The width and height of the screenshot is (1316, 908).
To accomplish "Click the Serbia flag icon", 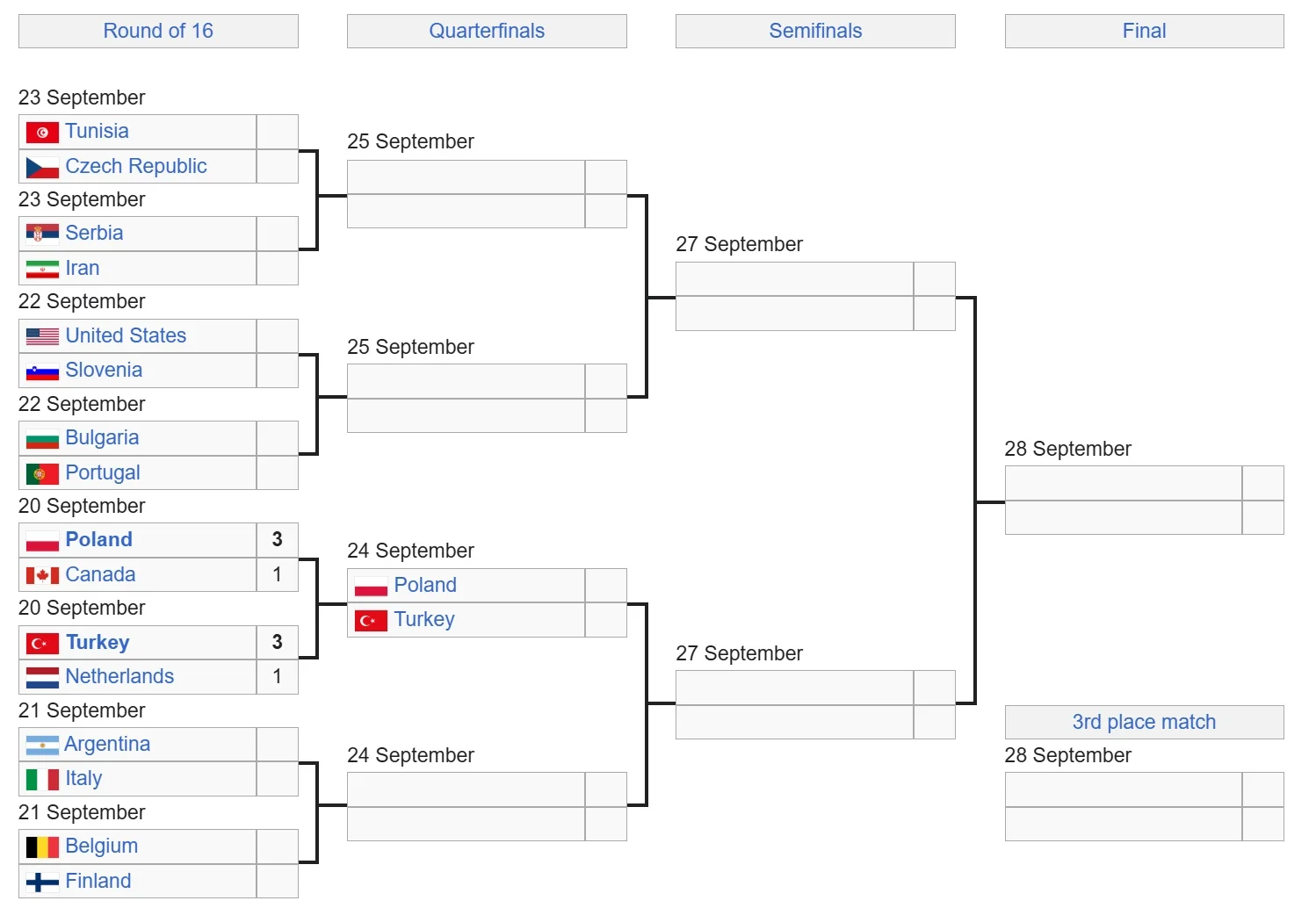I will [x=42, y=234].
